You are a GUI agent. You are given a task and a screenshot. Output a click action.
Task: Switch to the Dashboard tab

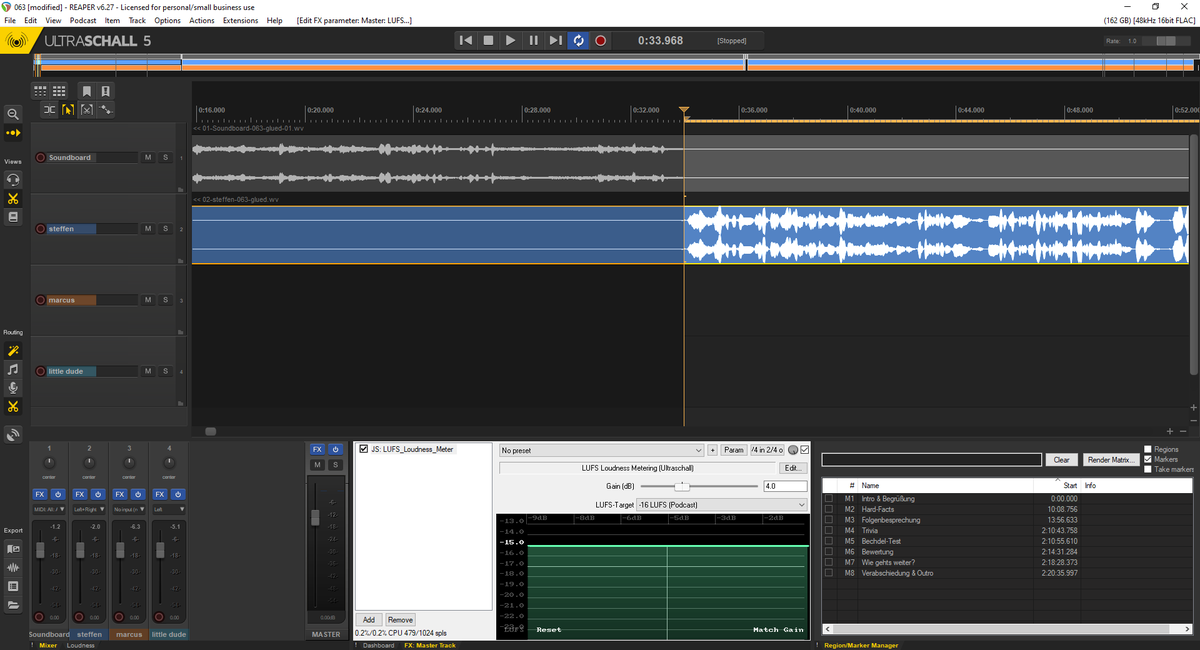click(378, 645)
